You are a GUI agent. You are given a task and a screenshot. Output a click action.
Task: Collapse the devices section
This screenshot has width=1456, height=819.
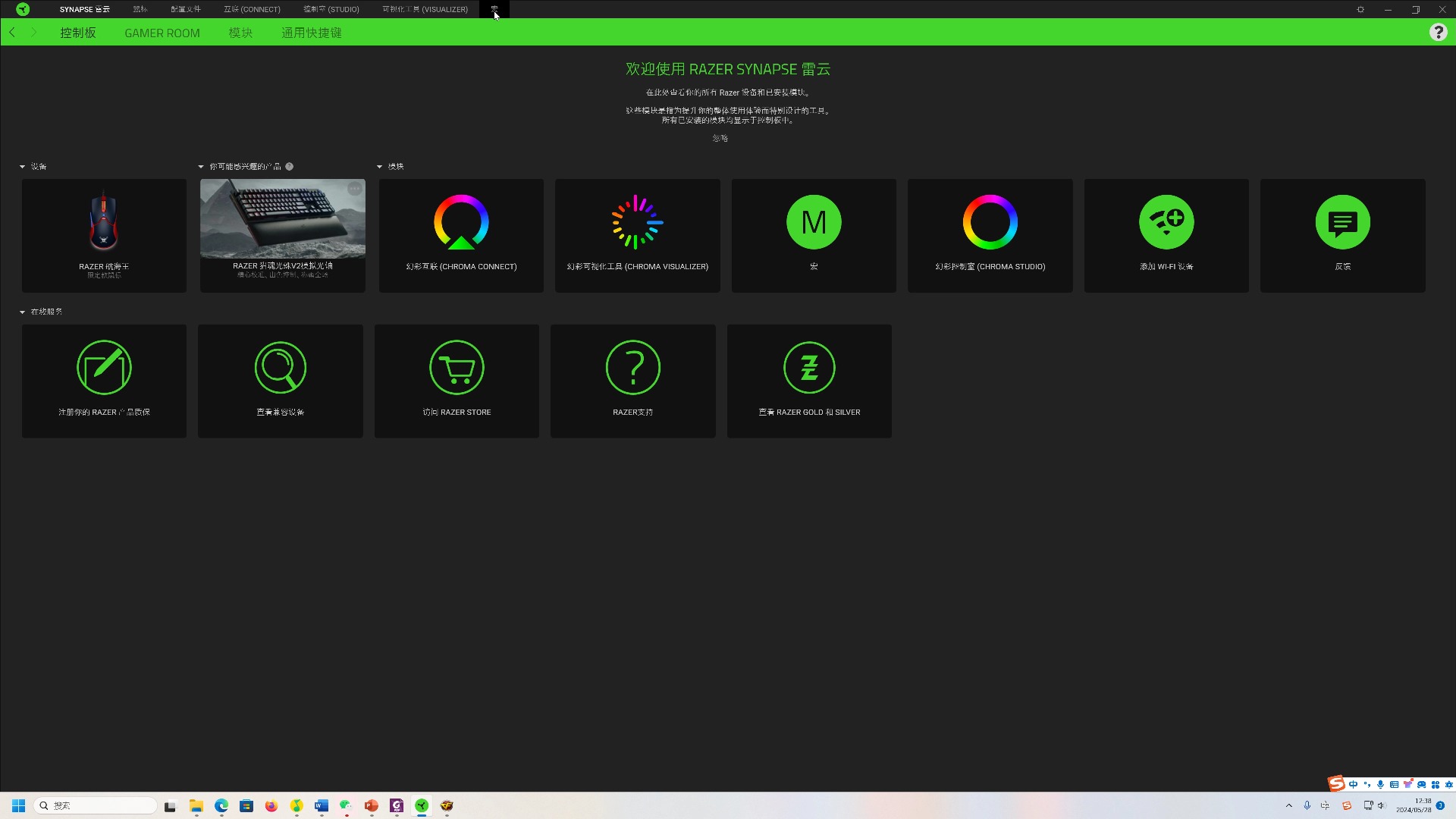click(x=22, y=166)
